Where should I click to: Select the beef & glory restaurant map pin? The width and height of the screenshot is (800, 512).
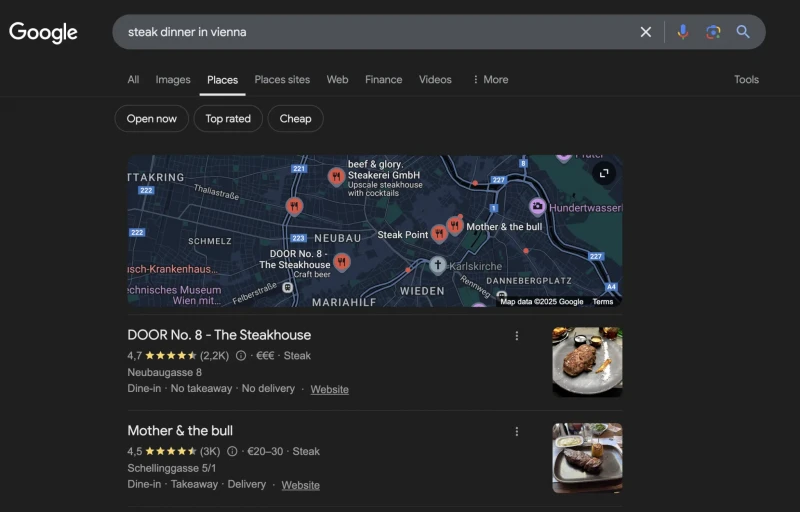(336, 177)
